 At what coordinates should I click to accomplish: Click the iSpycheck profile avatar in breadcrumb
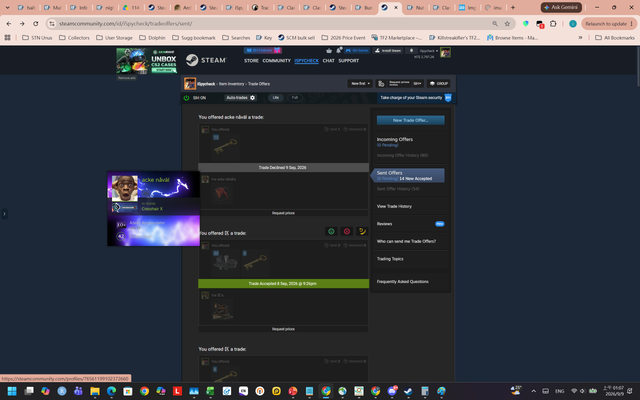(x=190, y=83)
